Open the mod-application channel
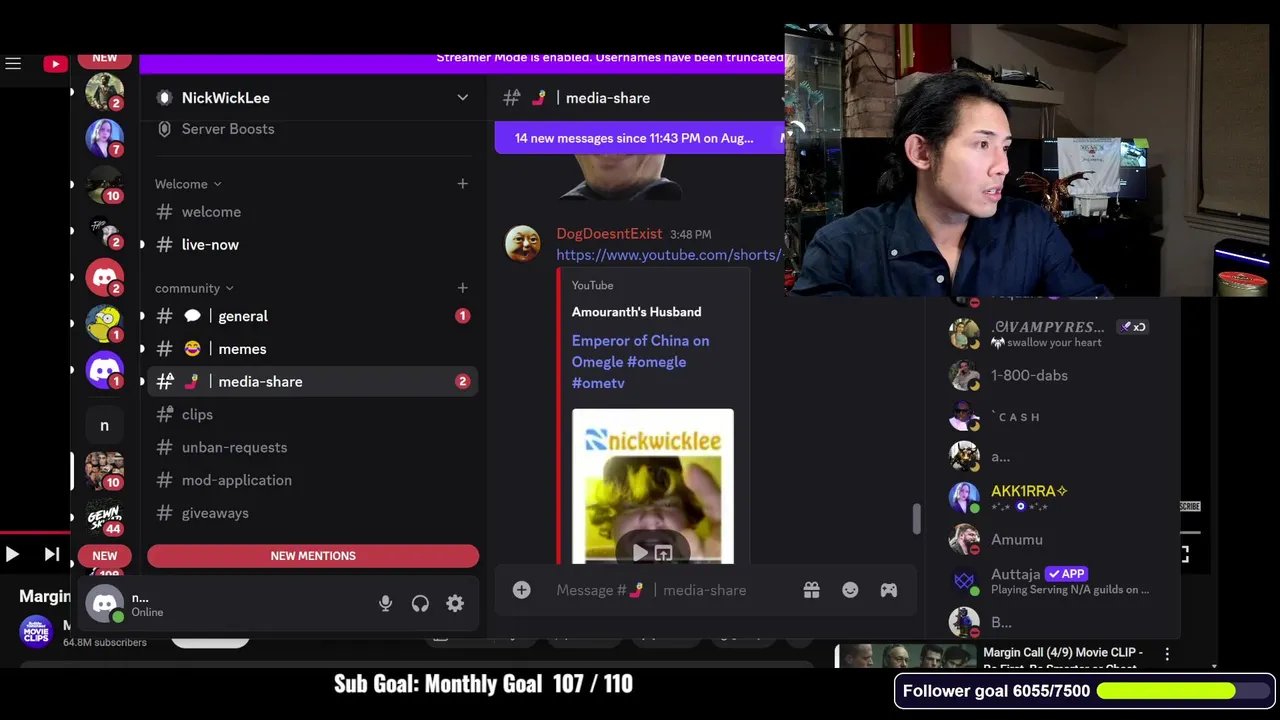Viewport: 1280px width, 720px height. 313,480
